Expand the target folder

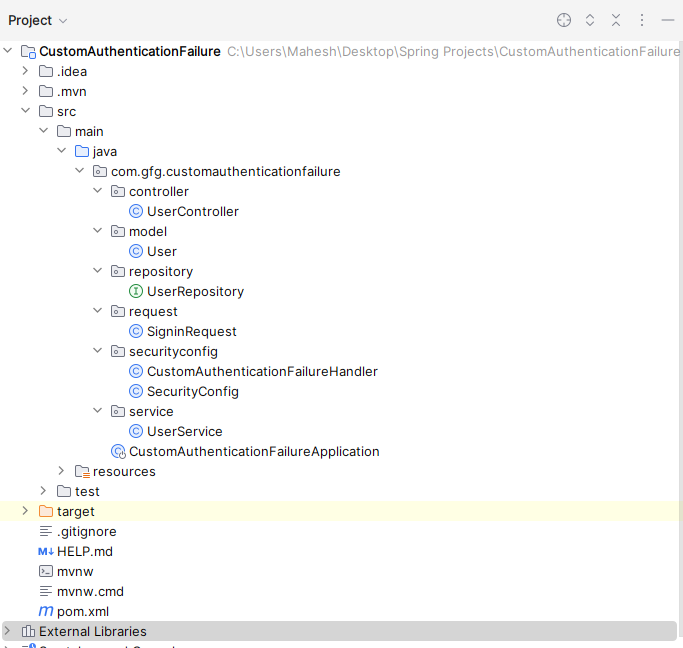click(x=25, y=511)
